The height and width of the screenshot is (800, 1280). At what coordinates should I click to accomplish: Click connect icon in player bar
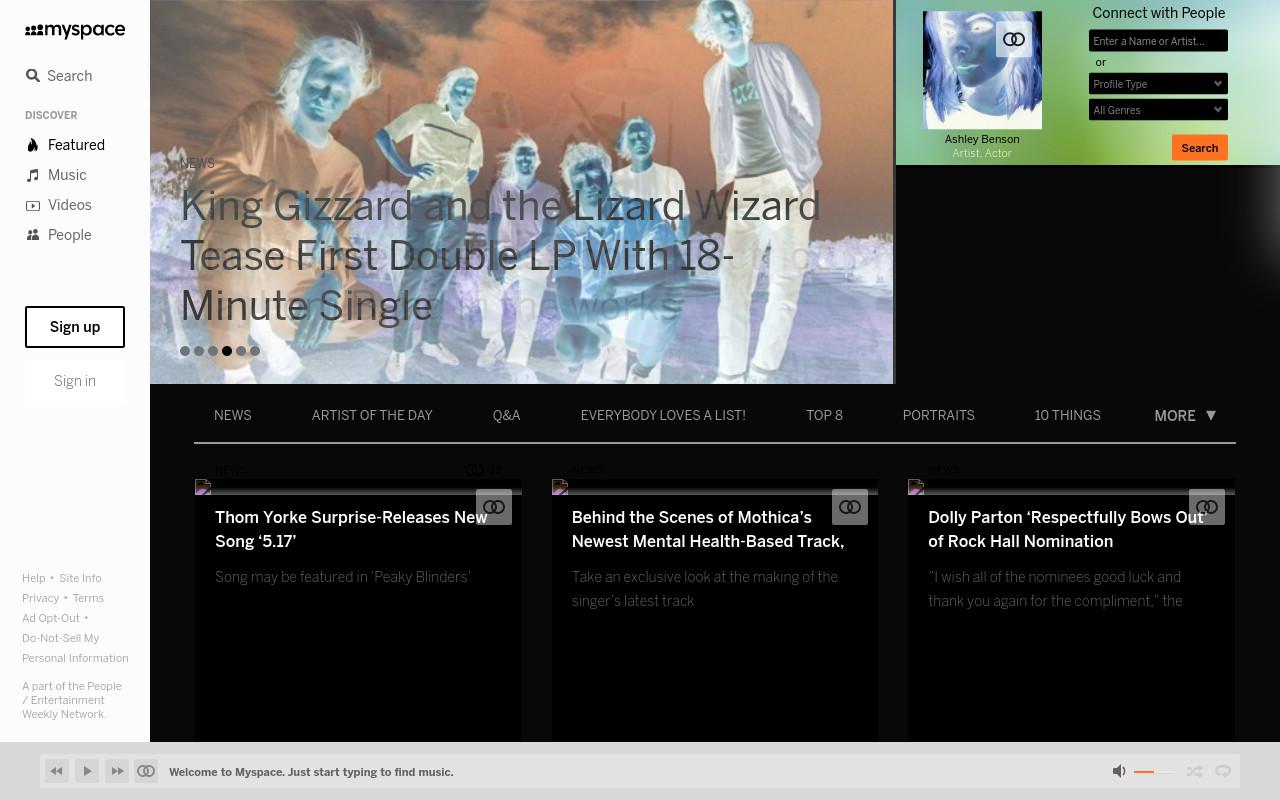click(x=146, y=771)
